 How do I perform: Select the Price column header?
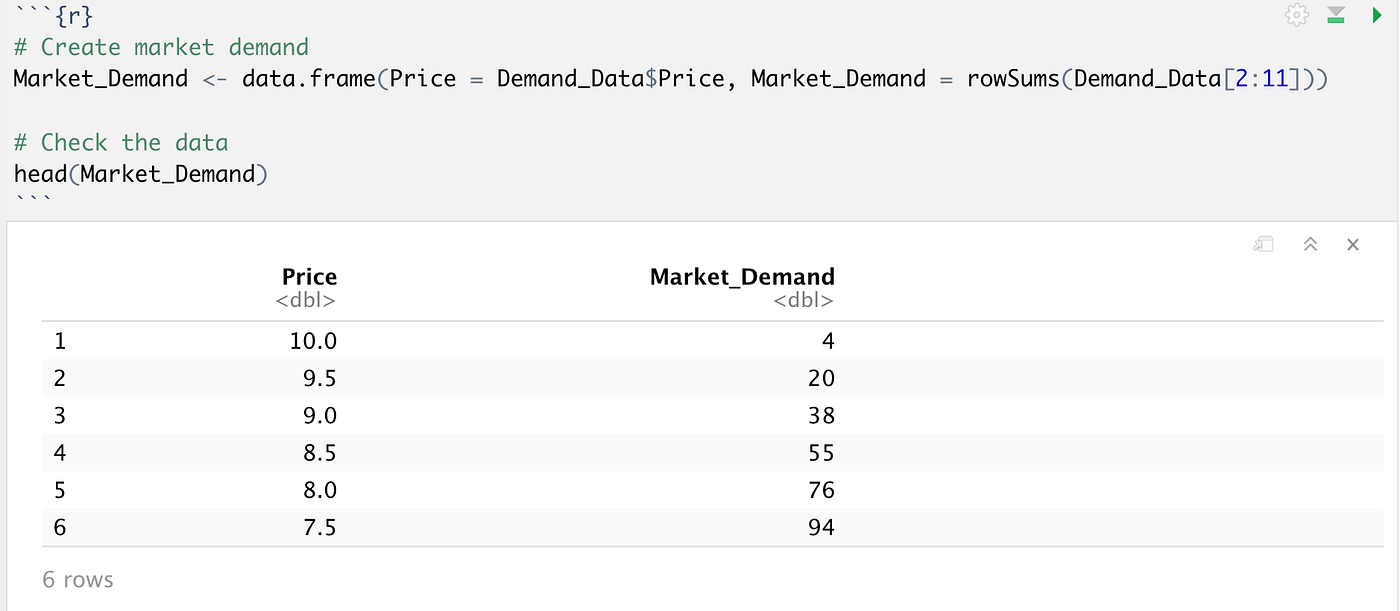[309, 276]
